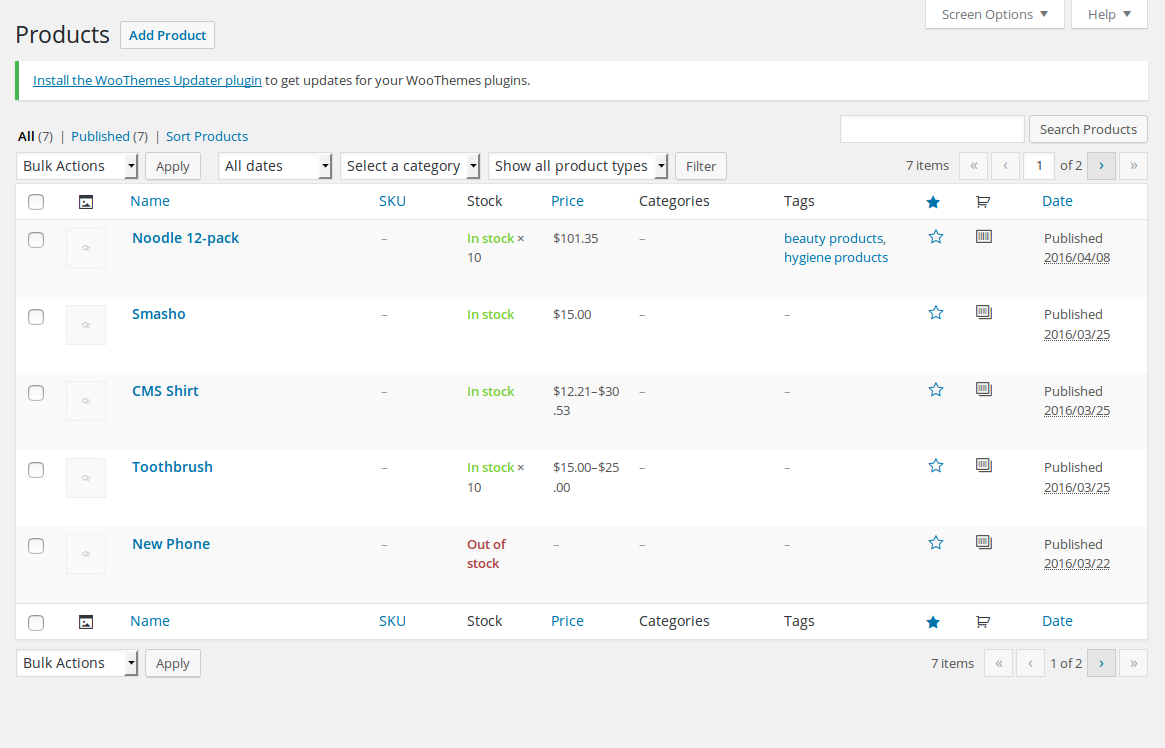Click the product search input field
The image size is (1165, 748).
[x=932, y=129]
